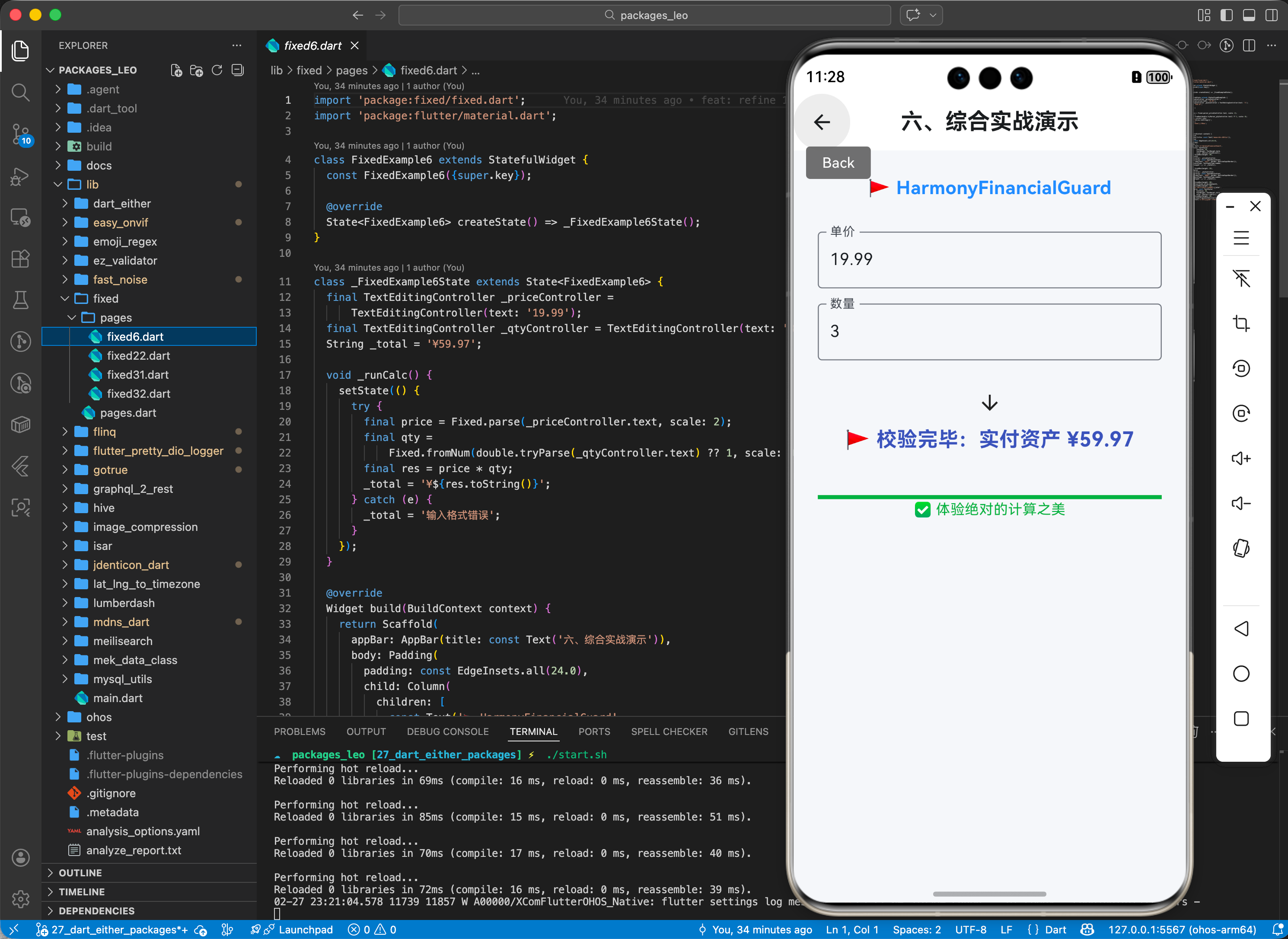Toggle the bottom panel layout button
Screen dimensions: 1288x939
(1249, 15)
